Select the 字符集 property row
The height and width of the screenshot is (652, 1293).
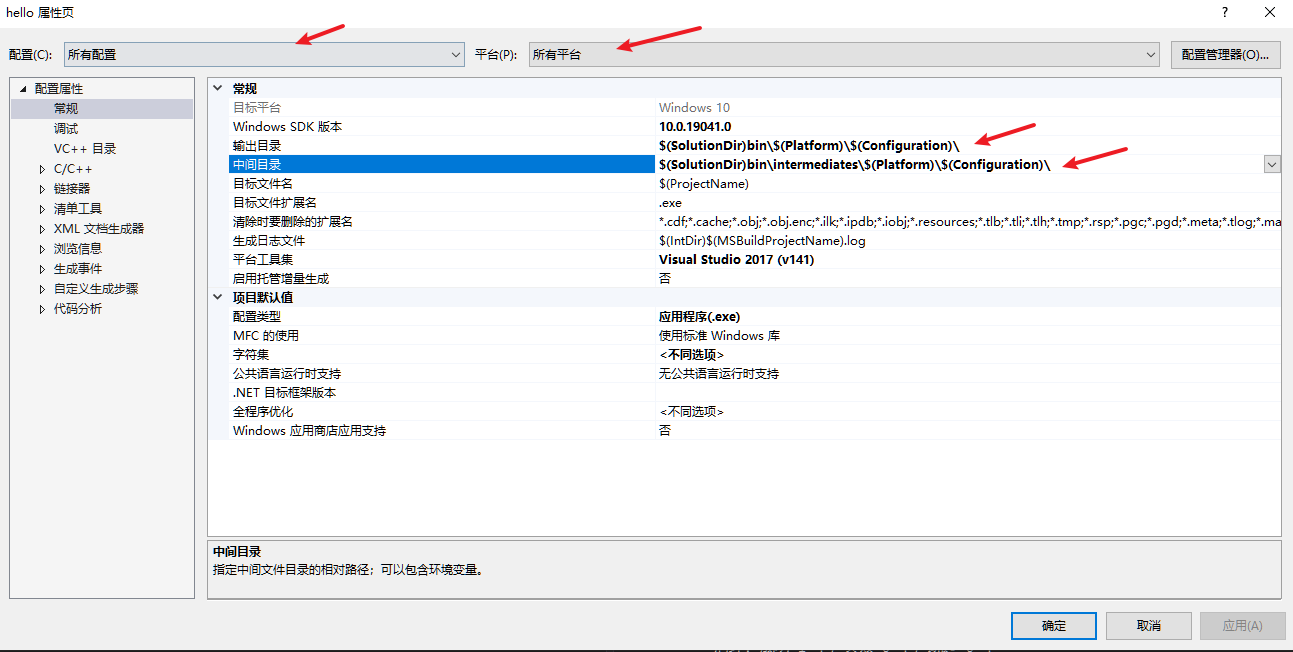tap(755, 354)
